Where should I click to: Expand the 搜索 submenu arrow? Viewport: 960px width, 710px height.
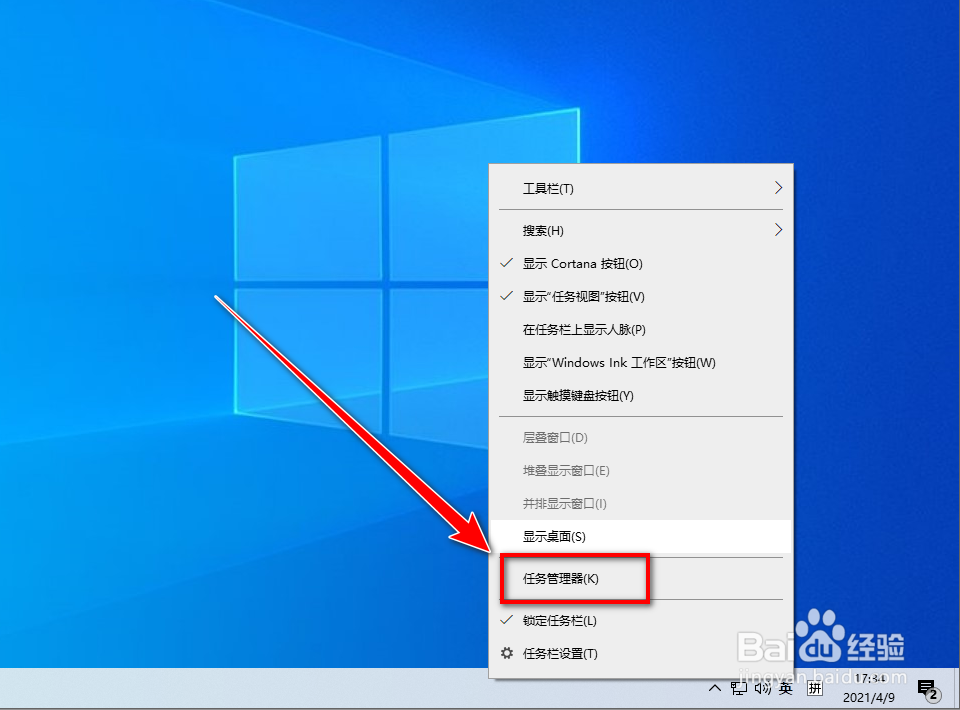click(778, 229)
